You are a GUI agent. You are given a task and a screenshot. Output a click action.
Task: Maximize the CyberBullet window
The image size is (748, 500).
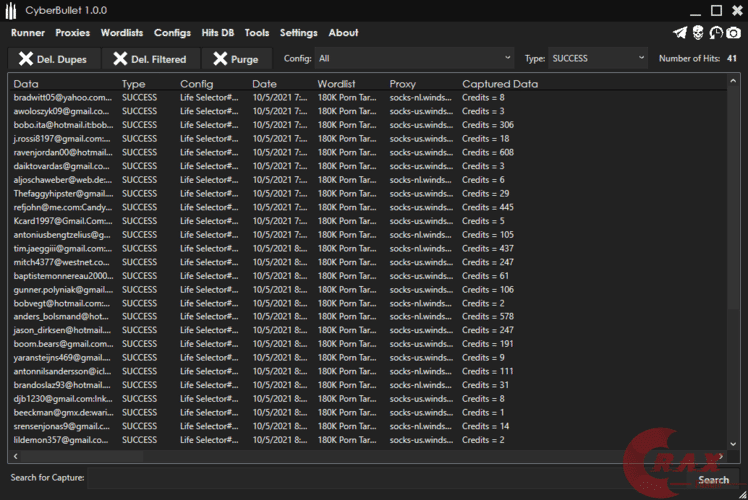[x=716, y=10]
